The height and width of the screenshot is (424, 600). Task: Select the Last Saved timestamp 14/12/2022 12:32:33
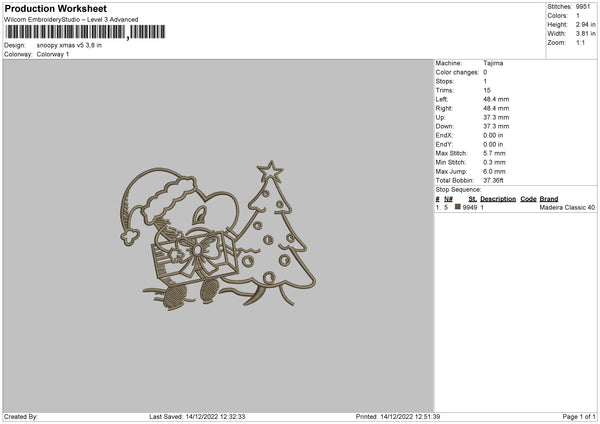[215, 417]
